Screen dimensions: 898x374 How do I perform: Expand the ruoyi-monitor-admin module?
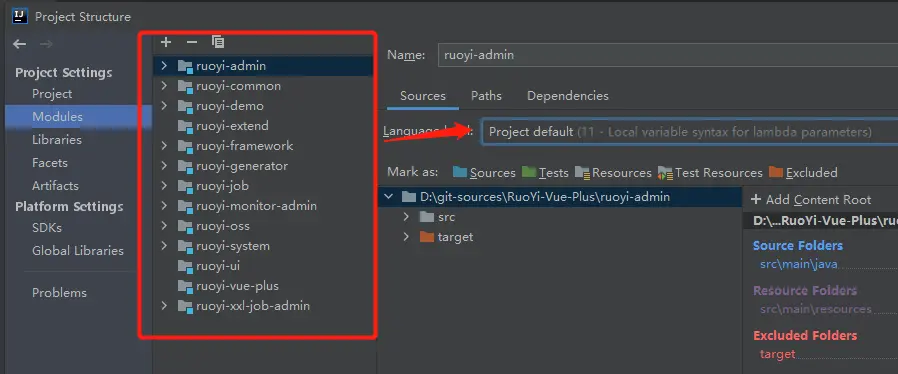pos(164,206)
